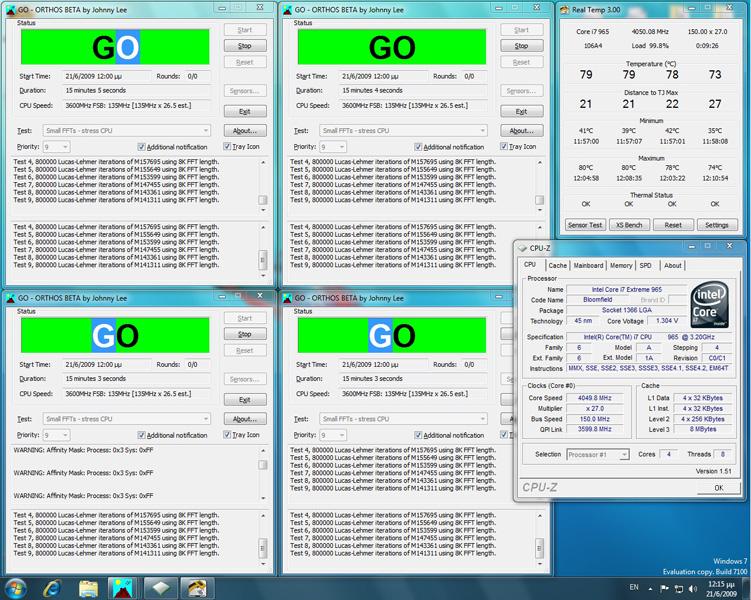
Task: Click the Intel Core i7 logo in CPU-Z
Action: click(709, 305)
